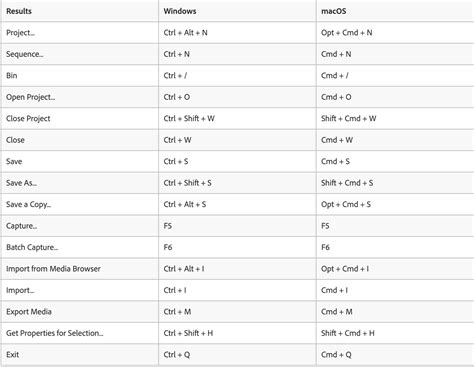Click the Open Project... entry
Screen dimensions: 474x367
pos(30,97)
